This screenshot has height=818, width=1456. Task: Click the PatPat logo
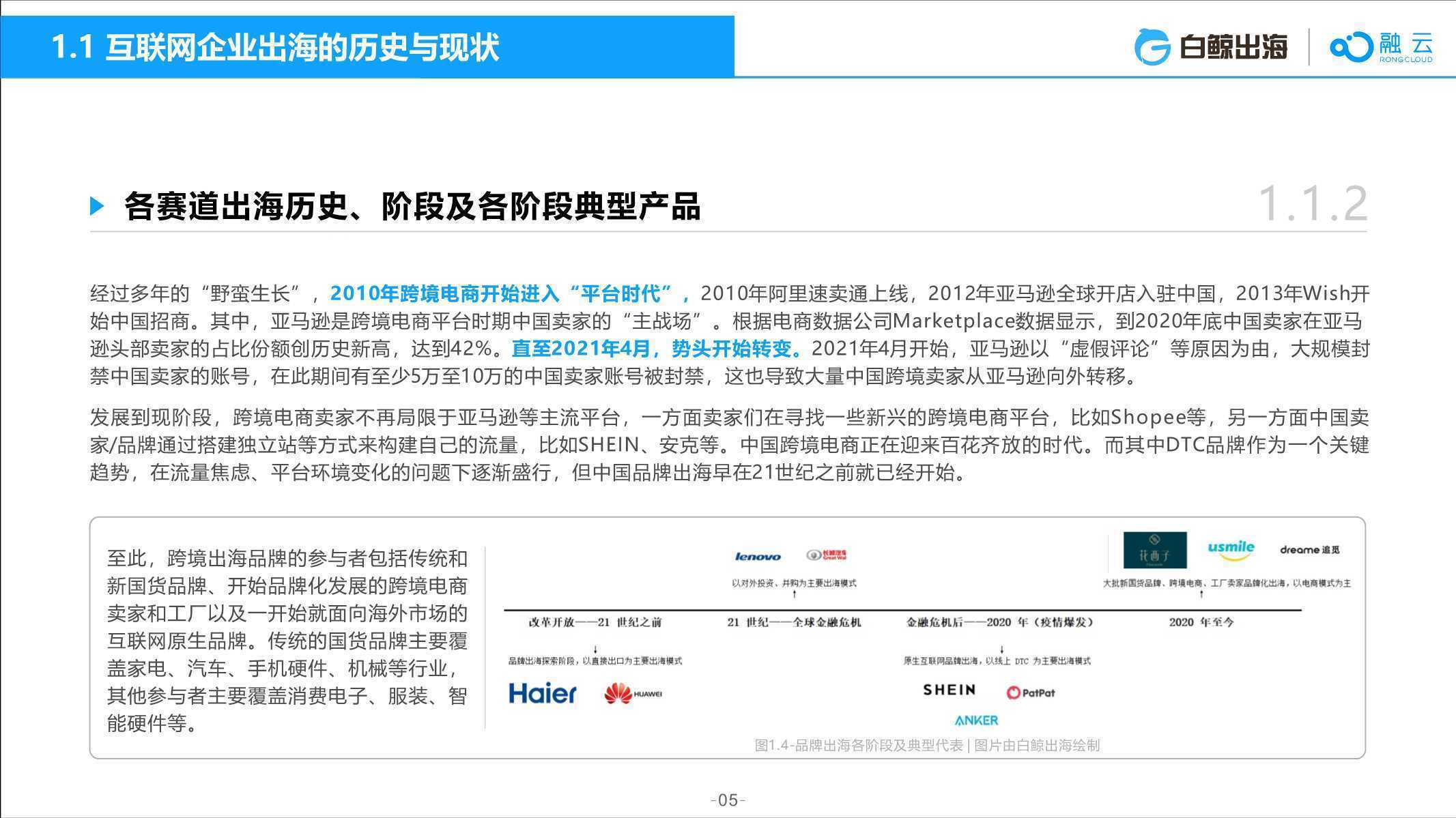click(1031, 692)
